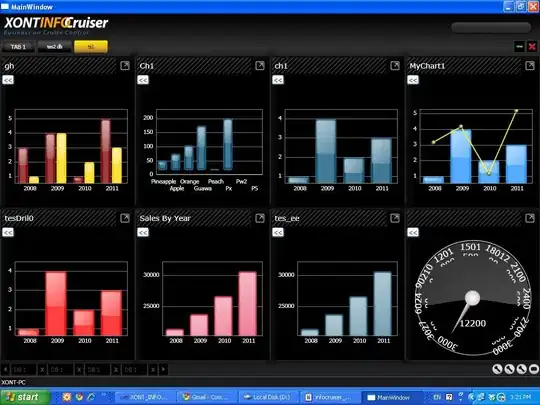Click the green minimize dashboard icon
The width and height of the screenshot is (540, 405).
click(519, 46)
